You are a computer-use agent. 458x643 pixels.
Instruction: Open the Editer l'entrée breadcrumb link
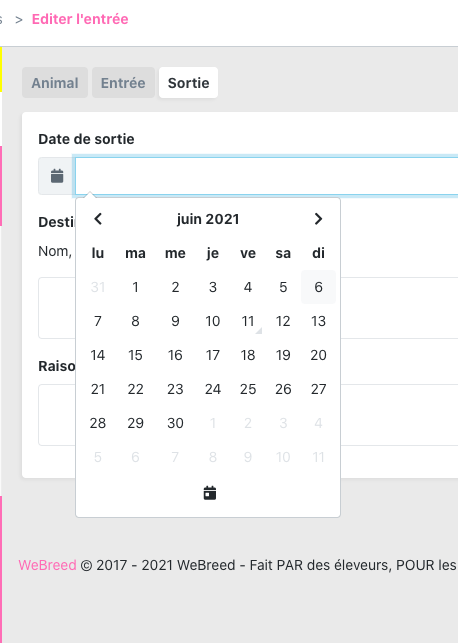click(x=80, y=19)
